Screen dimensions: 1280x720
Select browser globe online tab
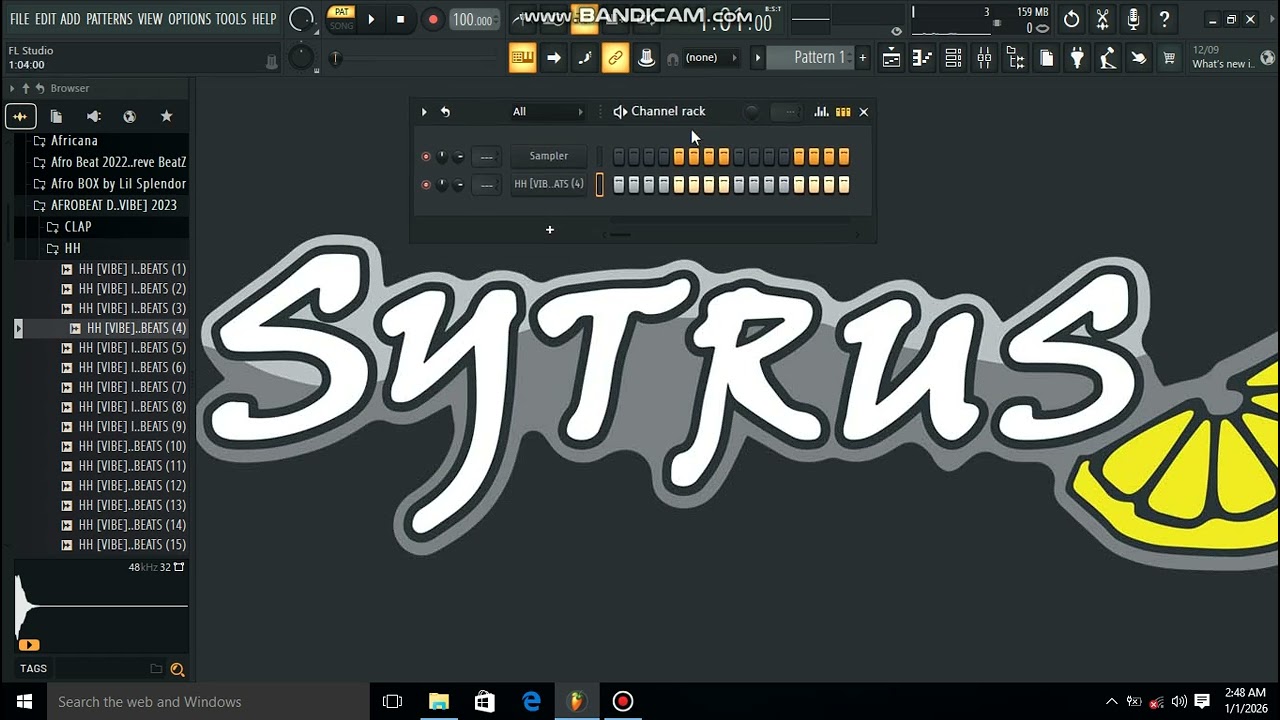point(129,117)
